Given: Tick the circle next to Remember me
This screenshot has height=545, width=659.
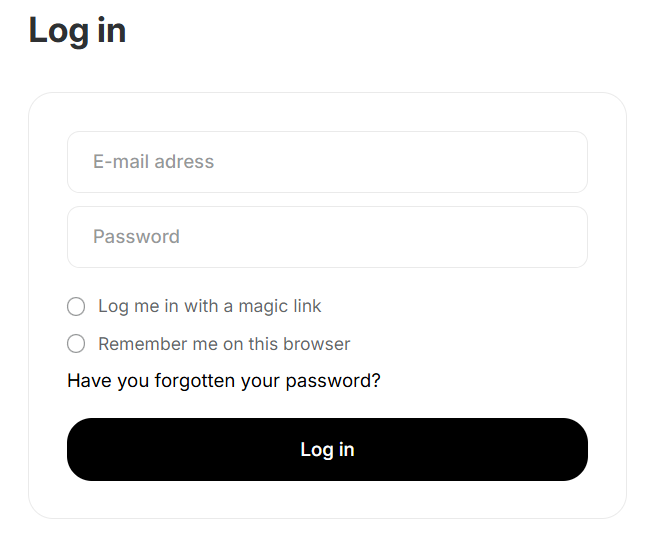Looking at the screenshot, I should point(76,344).
